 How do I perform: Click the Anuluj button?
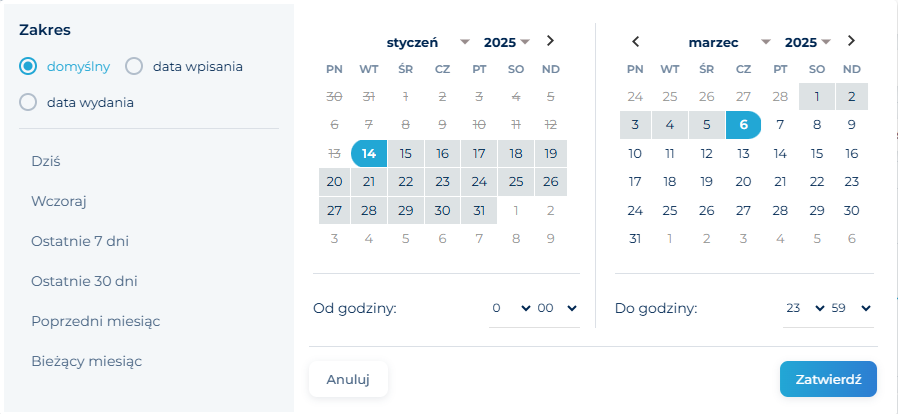[x=348, y=379]
